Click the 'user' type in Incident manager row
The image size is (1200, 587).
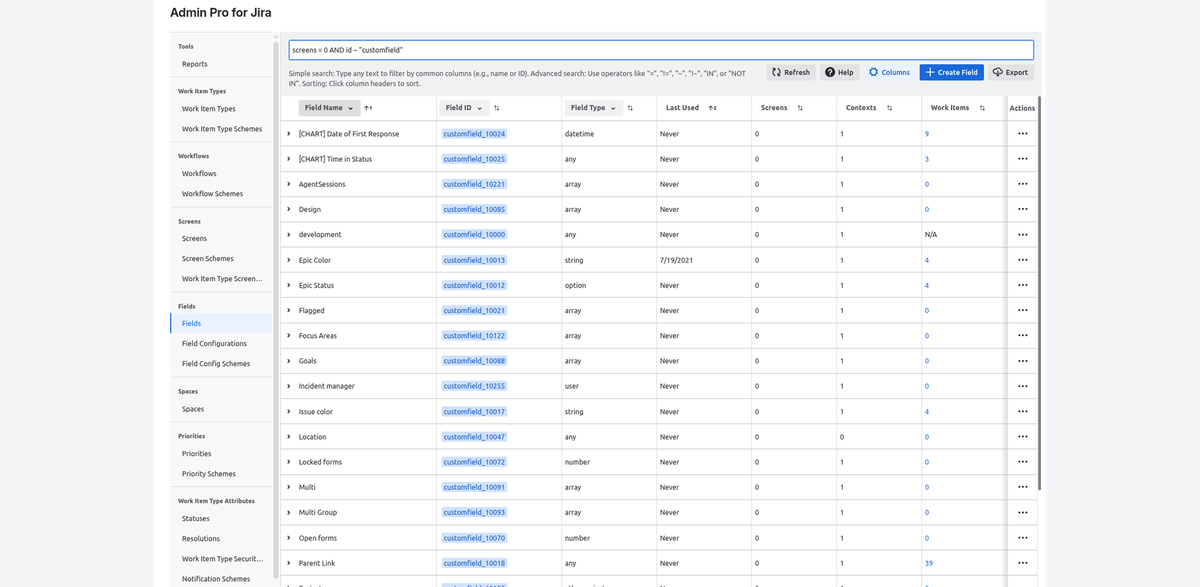tap(573, 386)
